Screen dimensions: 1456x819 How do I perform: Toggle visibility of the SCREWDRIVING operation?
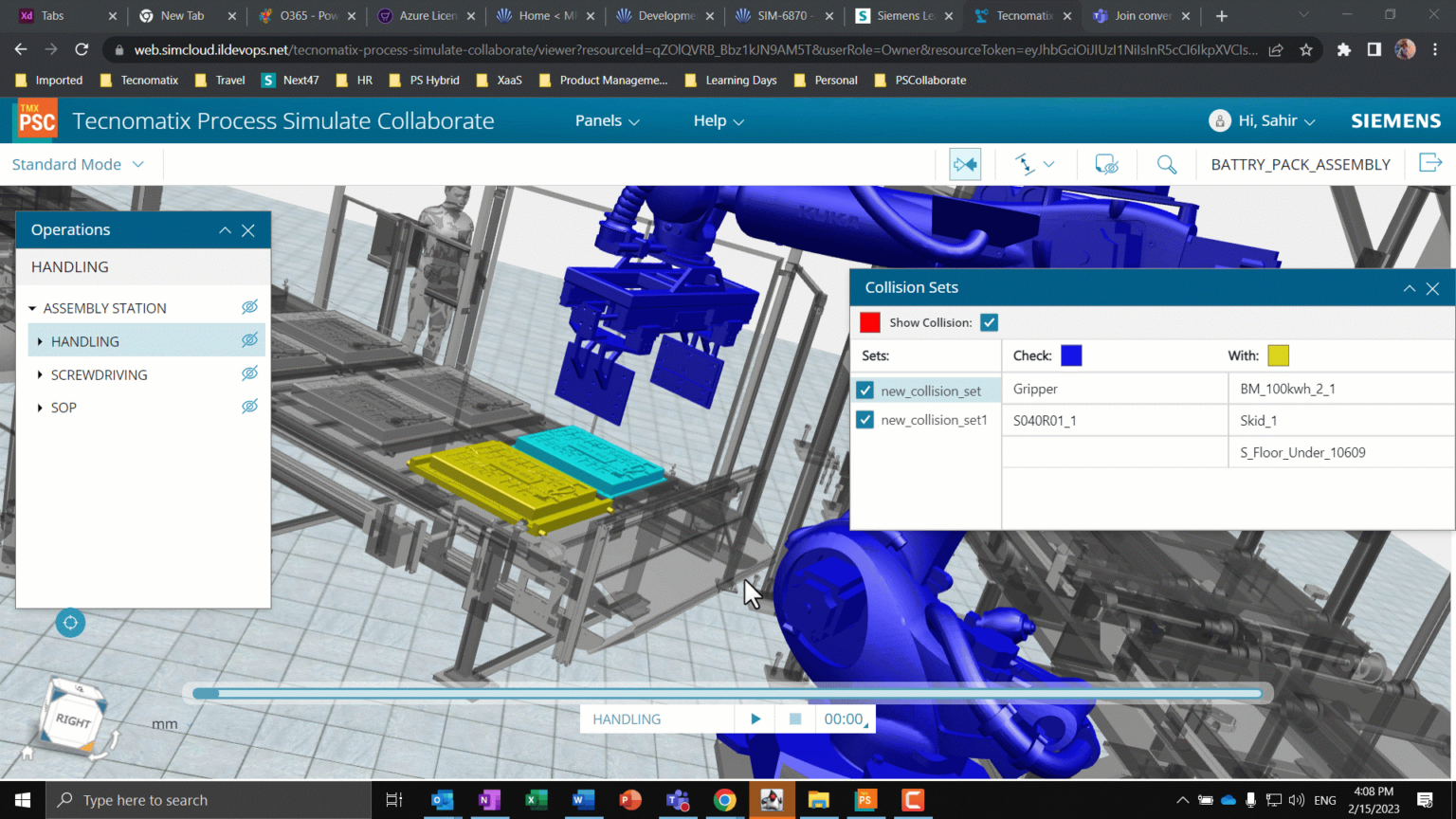249,373
